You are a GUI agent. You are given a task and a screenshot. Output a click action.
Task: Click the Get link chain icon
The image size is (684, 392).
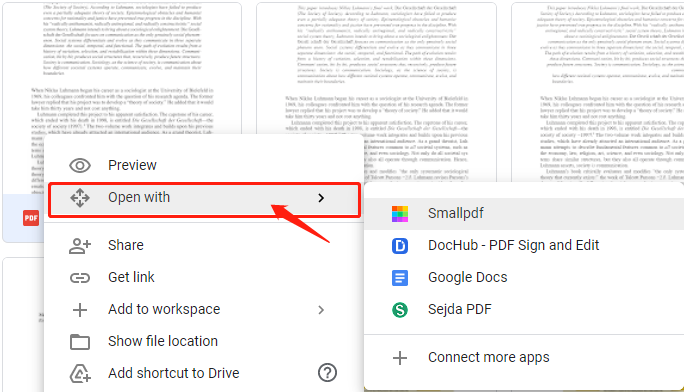click(80, 278)
